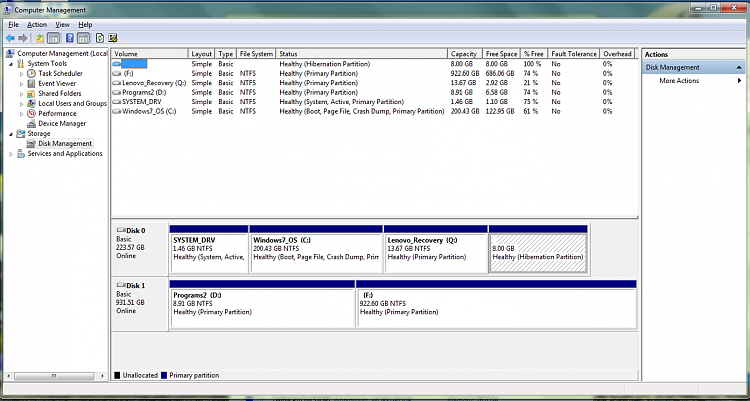Expand the Event Viewer node arrow

pyautogui.click(x=22, y=84)
